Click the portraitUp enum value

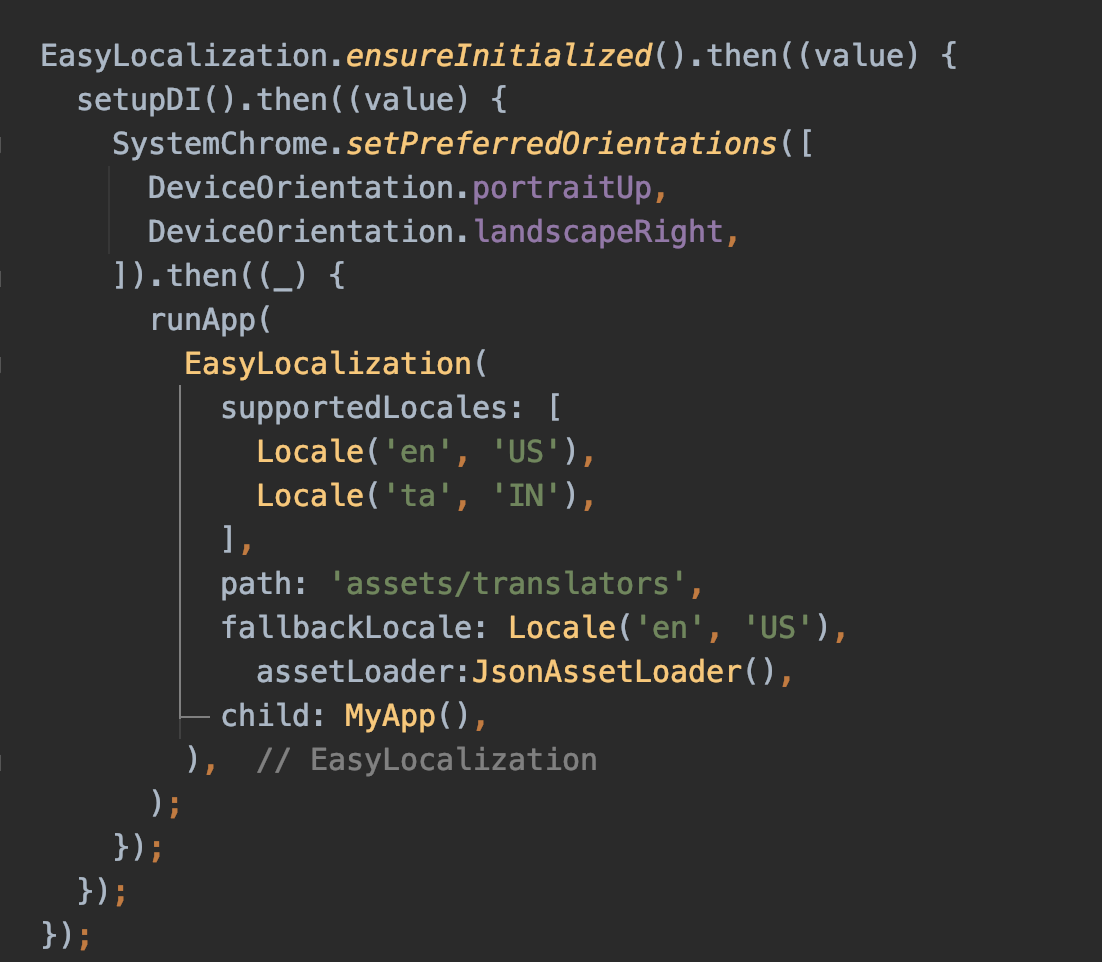tap(562, 188)
